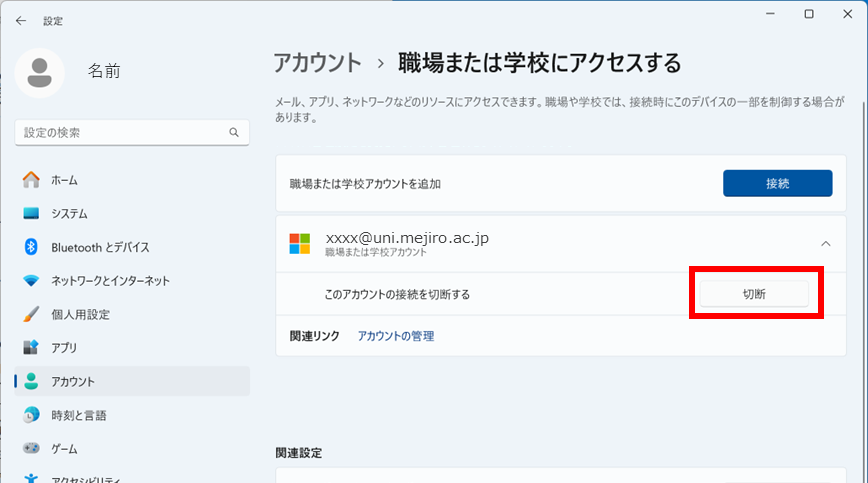Select the System monitor icon
This screenshot has height=483, width=868.
click(31, 214)
